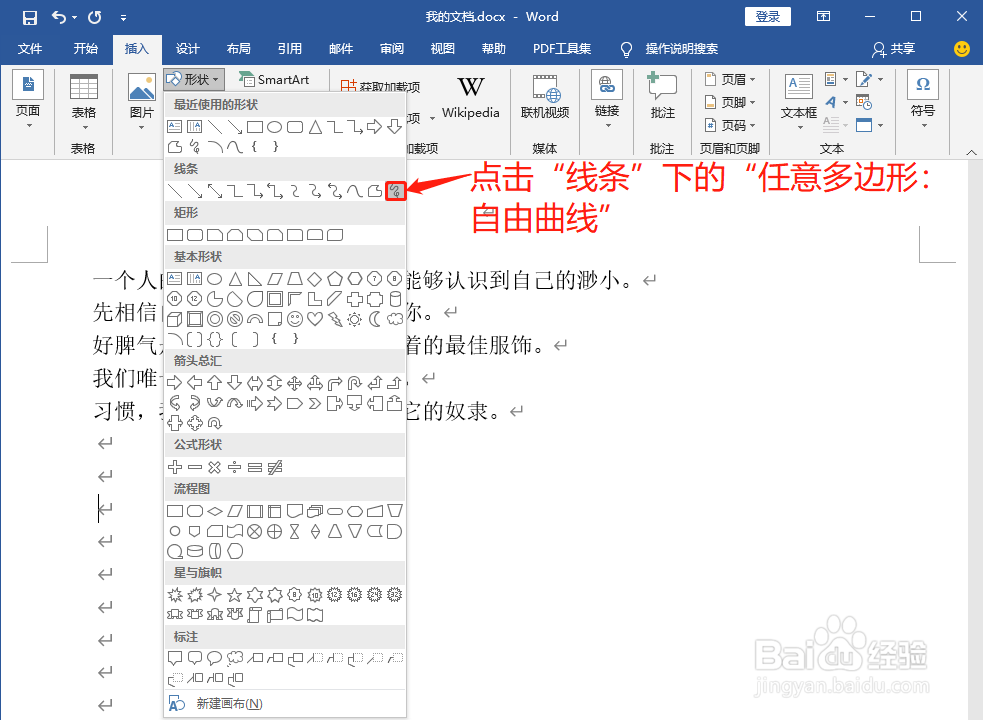
Task: Open the 形状 shapes dropdown
Action: pyautogui.click(x=194, y=80)
